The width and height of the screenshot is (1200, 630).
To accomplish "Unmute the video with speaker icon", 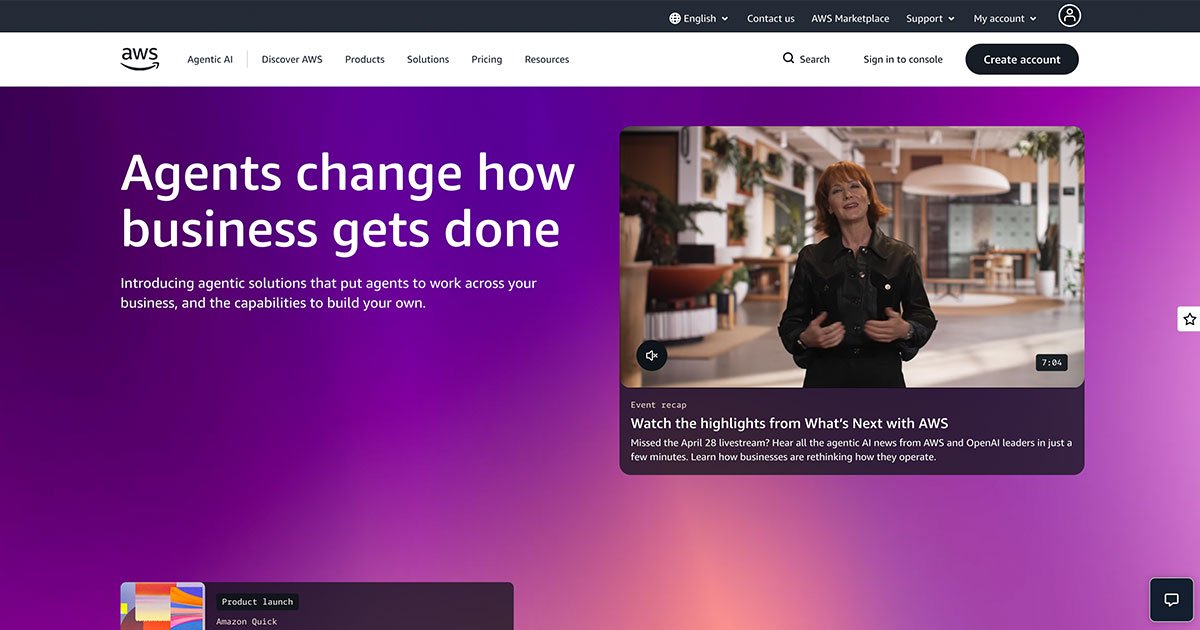I will tap(652, 355).
